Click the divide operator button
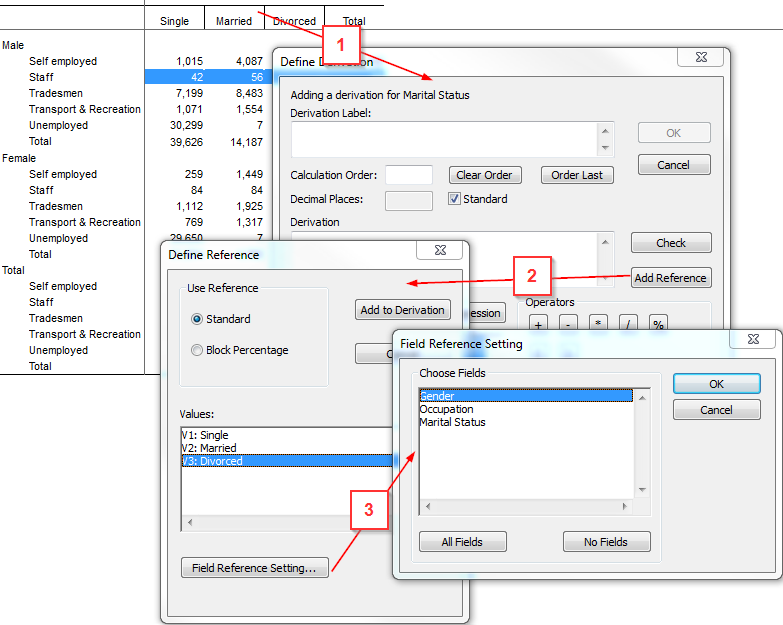Viewport: 783px width, 625px height. (x=628, y=324)
